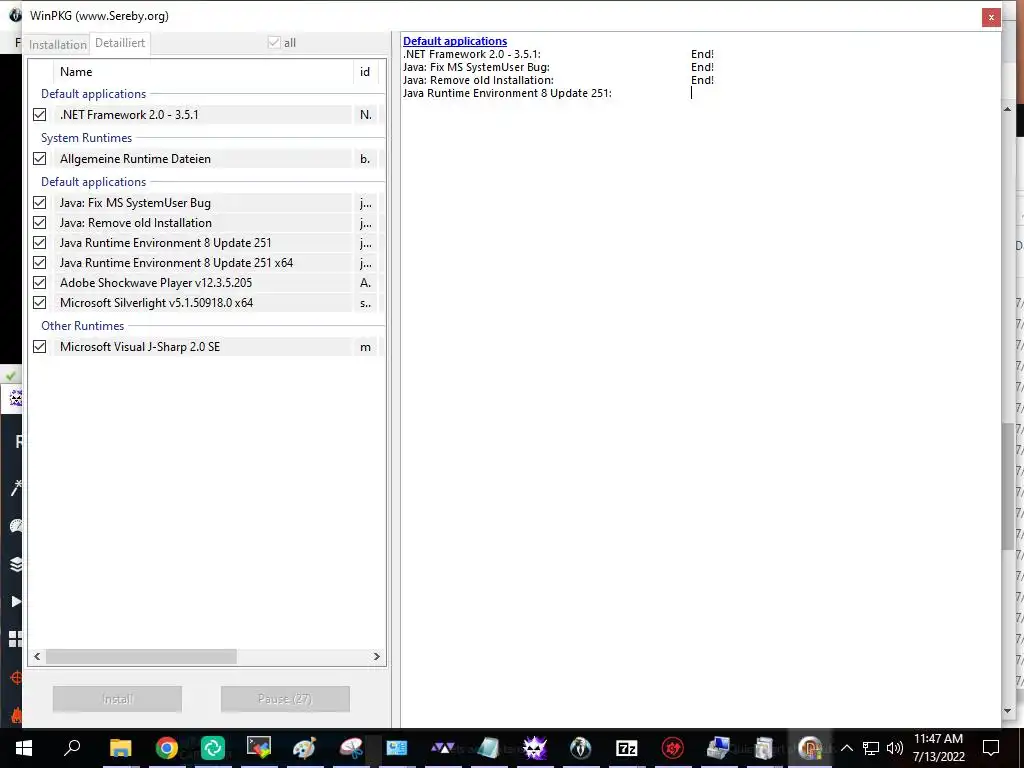
Task: Open the Paint palette taskbar icon
Action: pyautogui.click(x=304, y=748)
